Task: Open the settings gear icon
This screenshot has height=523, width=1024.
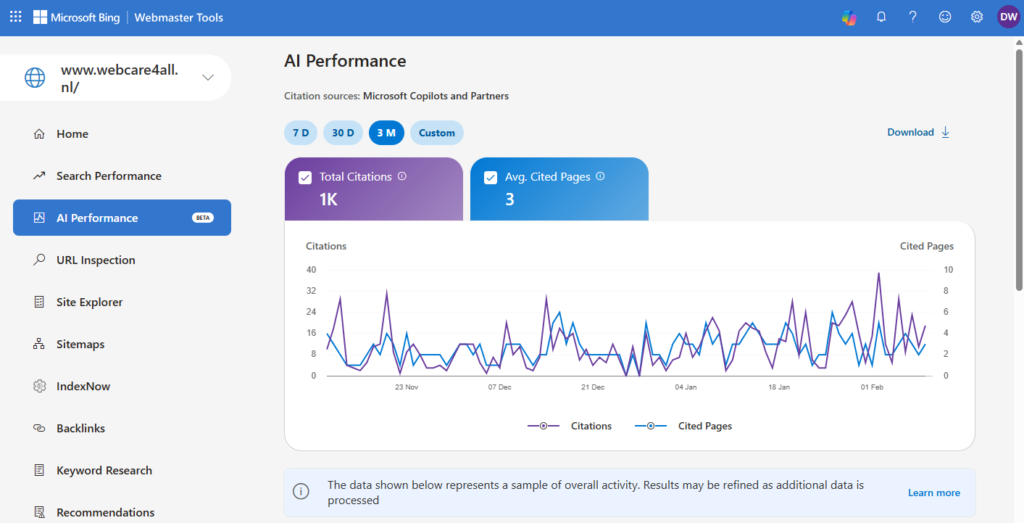Action: tap(976, 17)
